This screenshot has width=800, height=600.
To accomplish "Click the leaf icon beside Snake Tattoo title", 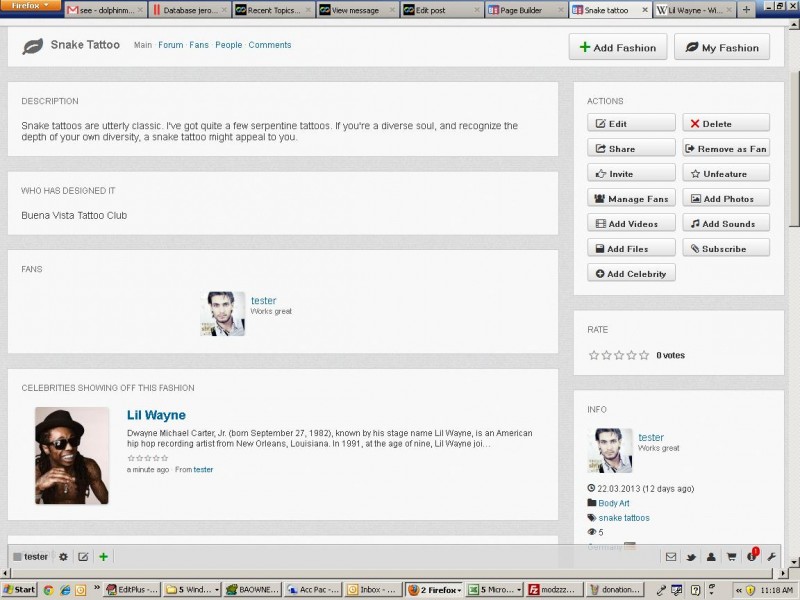I will [33, 46].
